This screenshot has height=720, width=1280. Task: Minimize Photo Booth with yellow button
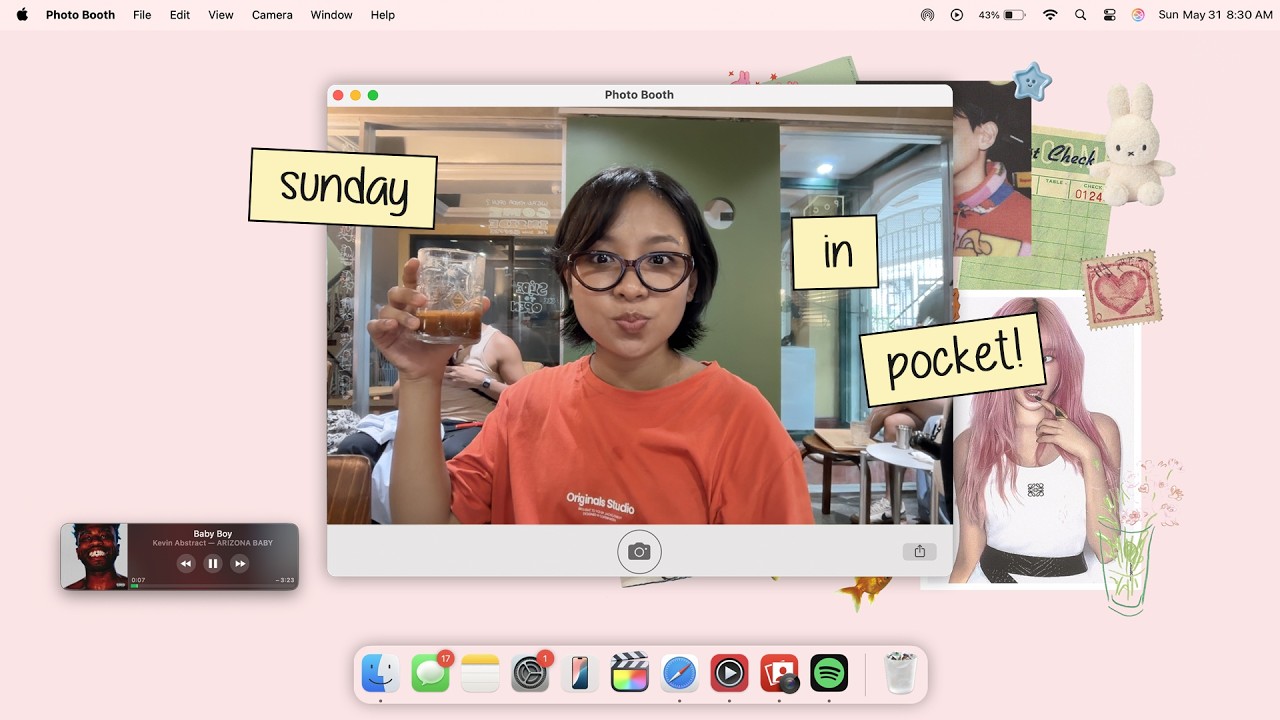tap(355, 95)
